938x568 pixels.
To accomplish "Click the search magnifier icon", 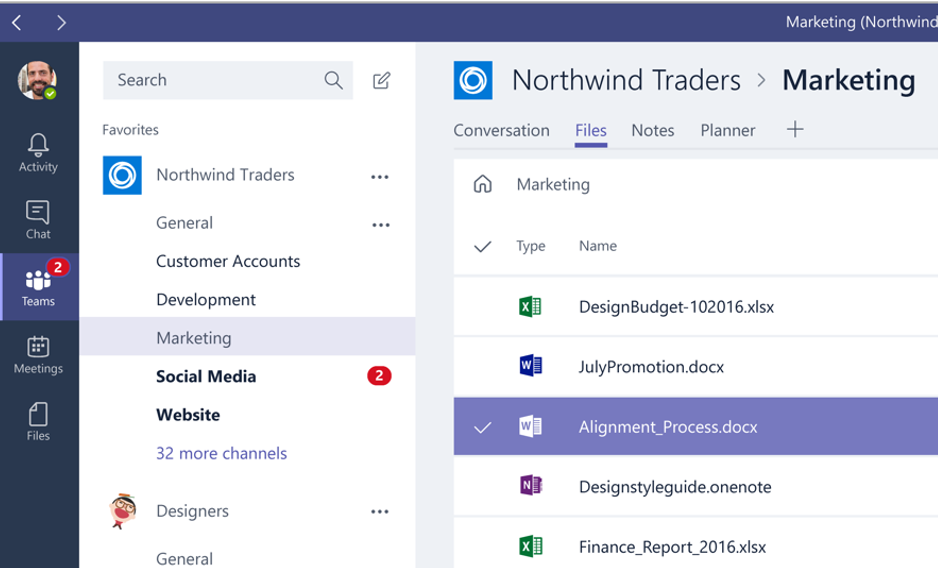I will pyautogui.click(x=333, y=80).
